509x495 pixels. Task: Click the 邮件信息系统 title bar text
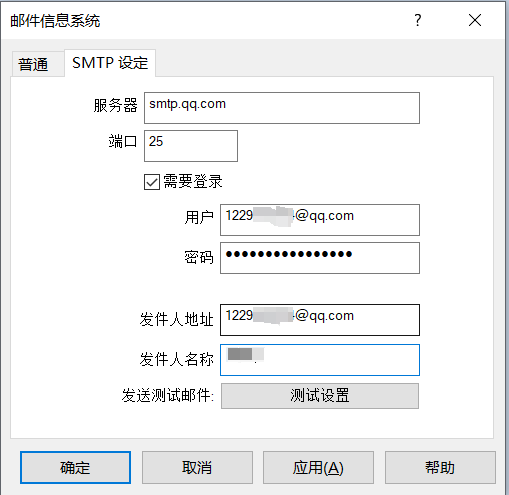pyautogui.click(x=55, y=21)
